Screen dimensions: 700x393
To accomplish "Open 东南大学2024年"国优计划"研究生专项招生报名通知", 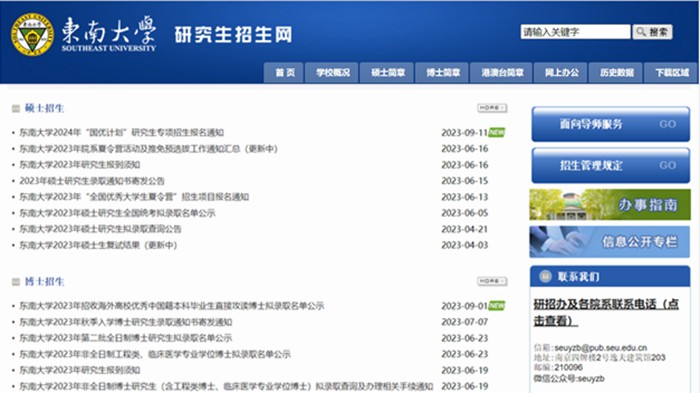I will pyautogui.click(x=121, y=133).
